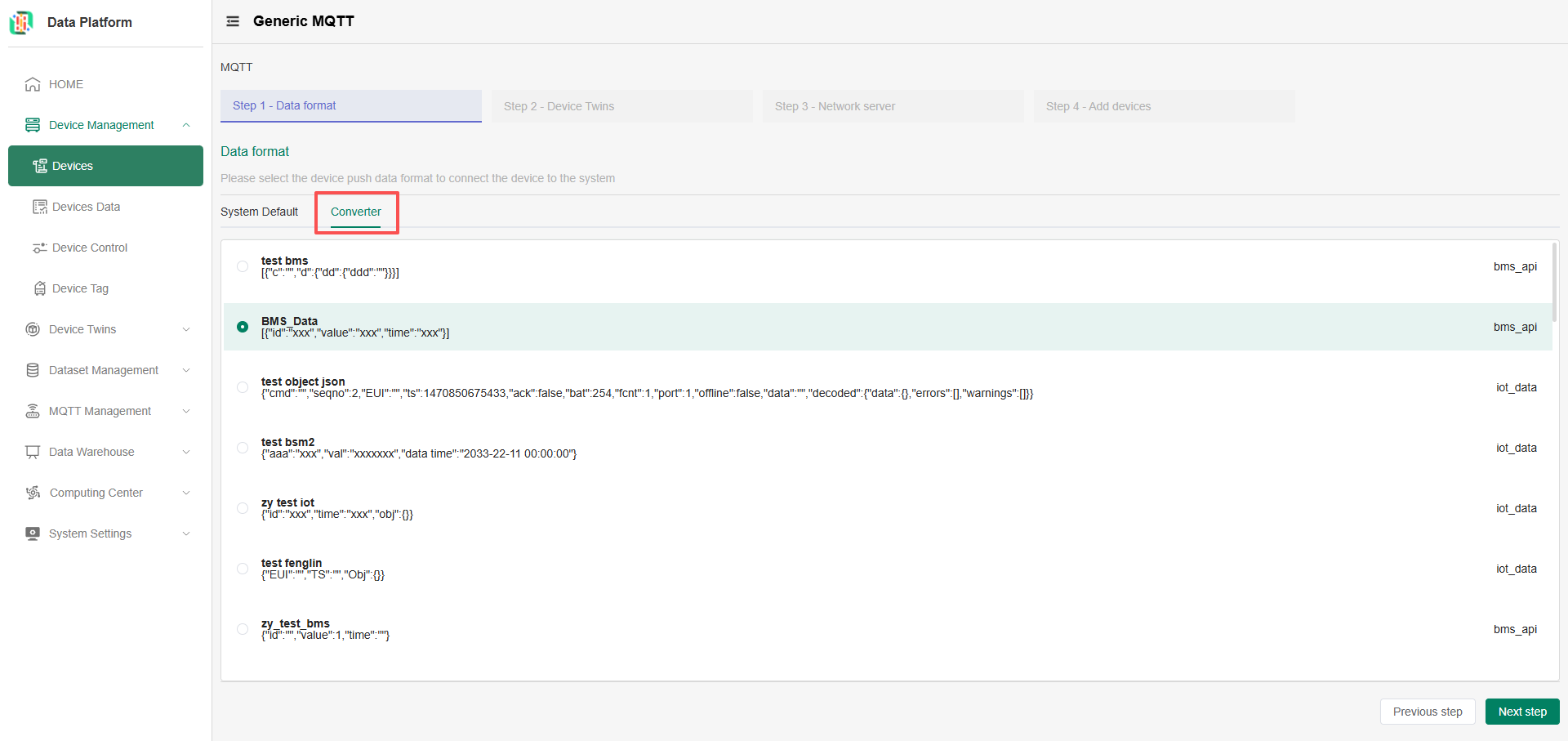
Task: Select the test object json format
Action: click(x=242, y=387)
